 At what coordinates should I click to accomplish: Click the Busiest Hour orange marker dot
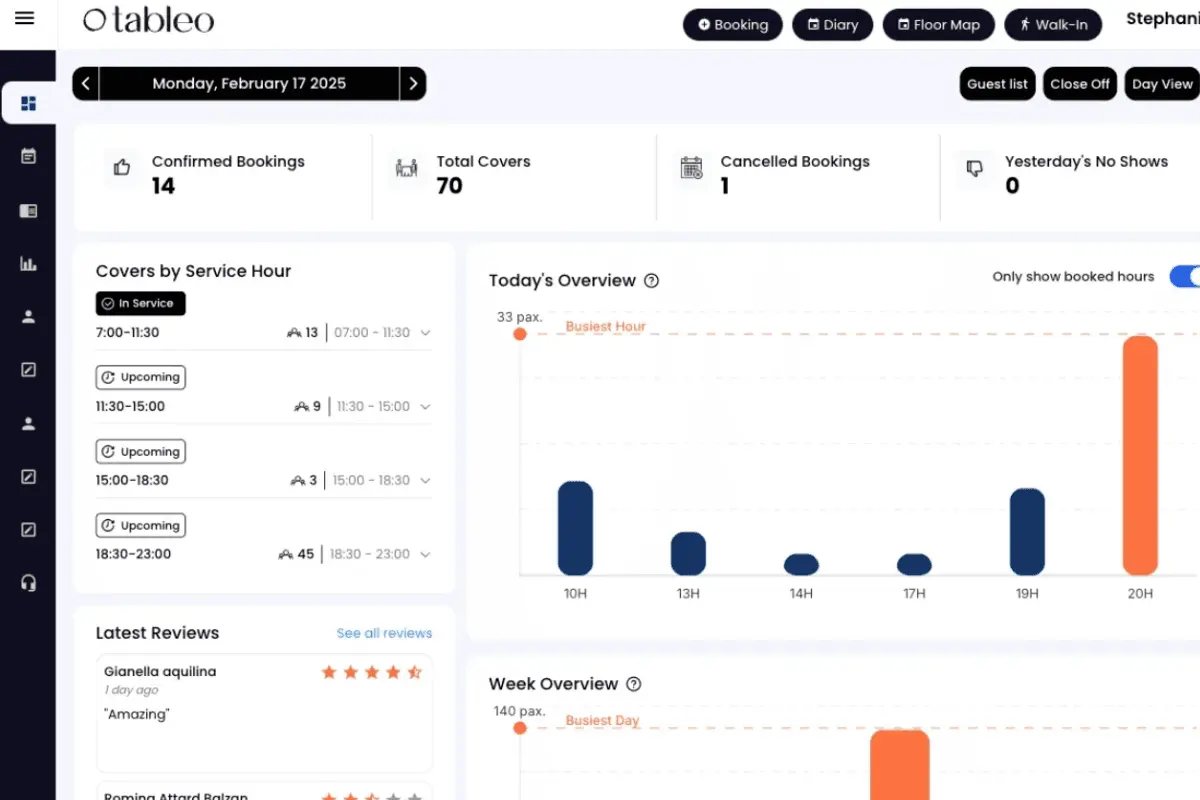[520, 334]
